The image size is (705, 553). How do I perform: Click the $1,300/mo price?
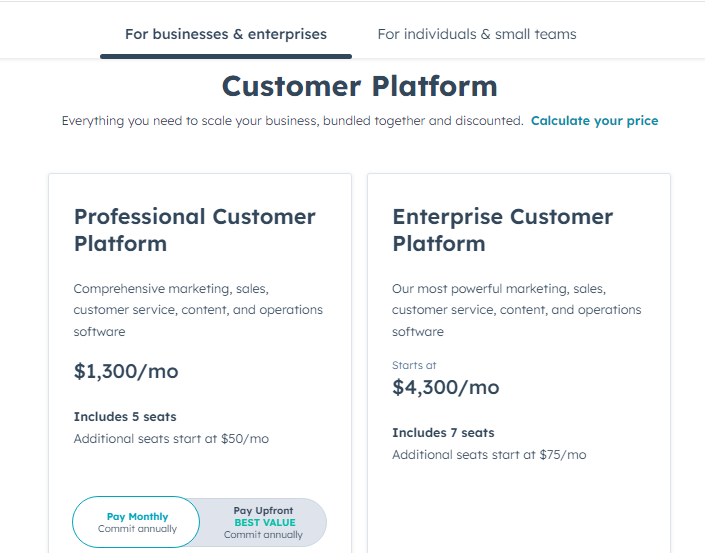[x=126, y=371]
